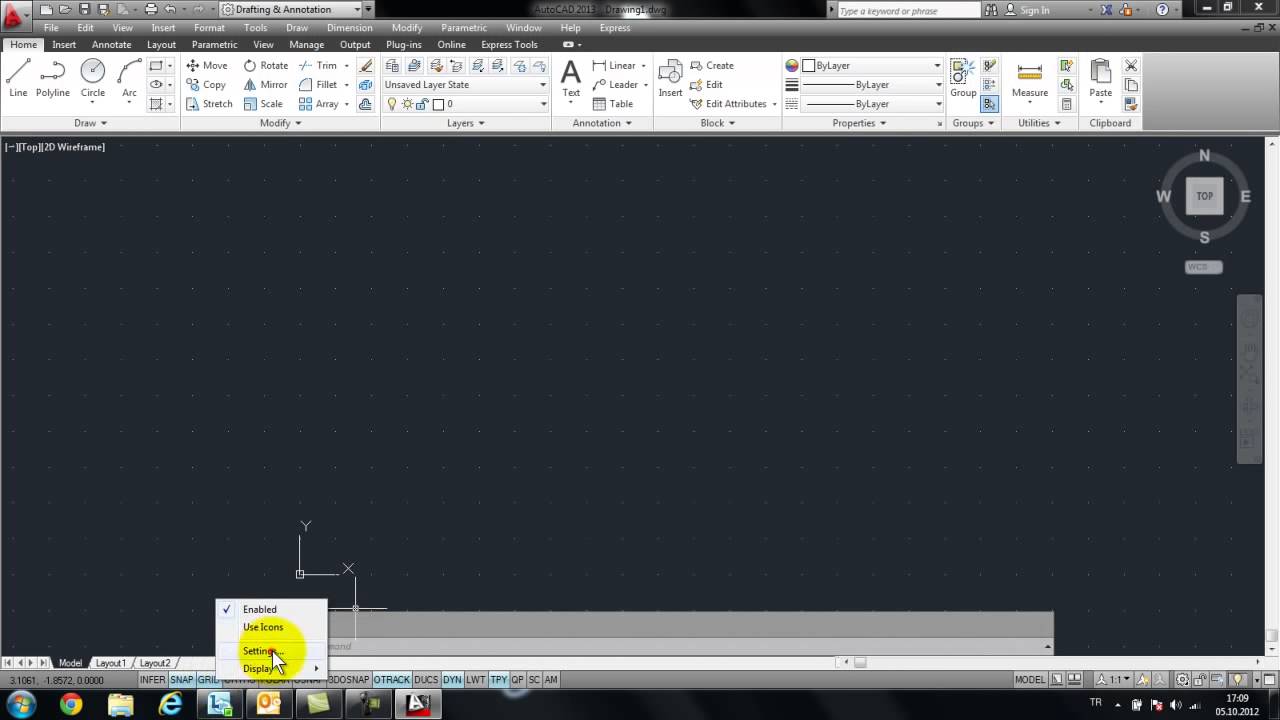The width and height of the screenshot is (1280, 720).
Task: Open Google Chrome from the taskbar
Action: coord(71,704)
